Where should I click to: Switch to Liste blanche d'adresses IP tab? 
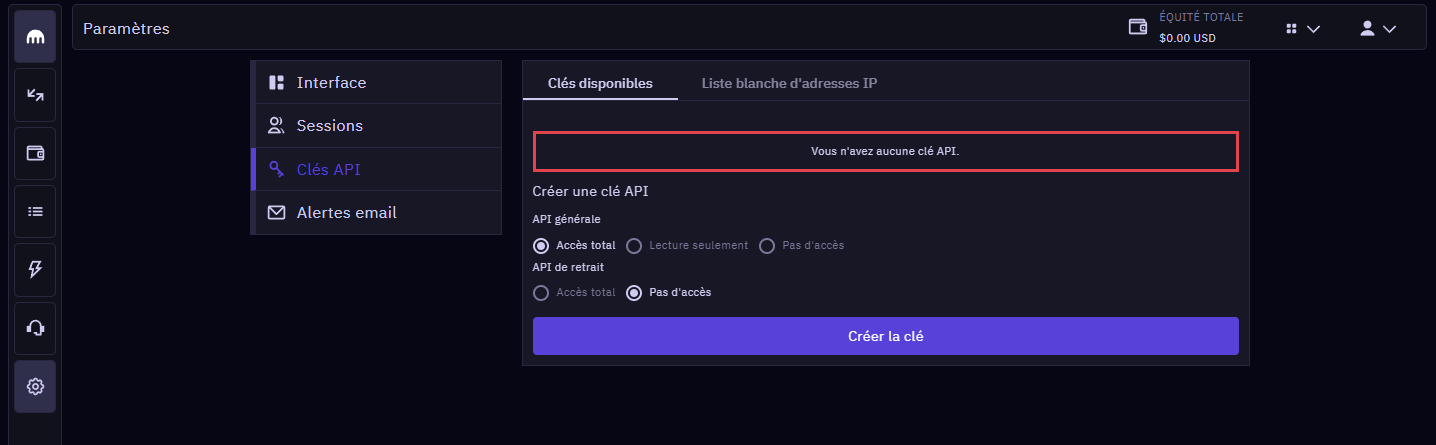[x=789, y=83]
